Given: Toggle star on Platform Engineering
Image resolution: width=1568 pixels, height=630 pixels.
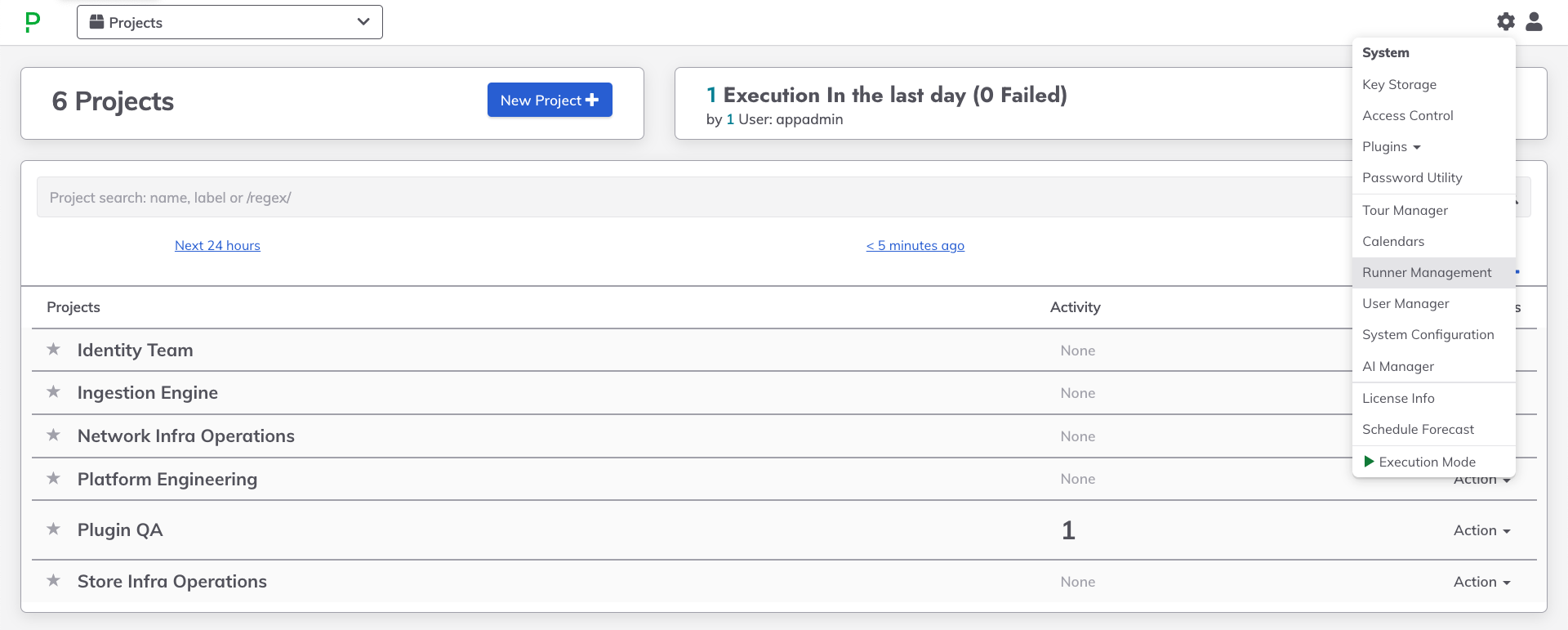Looking at the screenshot, I should point(54,479).
